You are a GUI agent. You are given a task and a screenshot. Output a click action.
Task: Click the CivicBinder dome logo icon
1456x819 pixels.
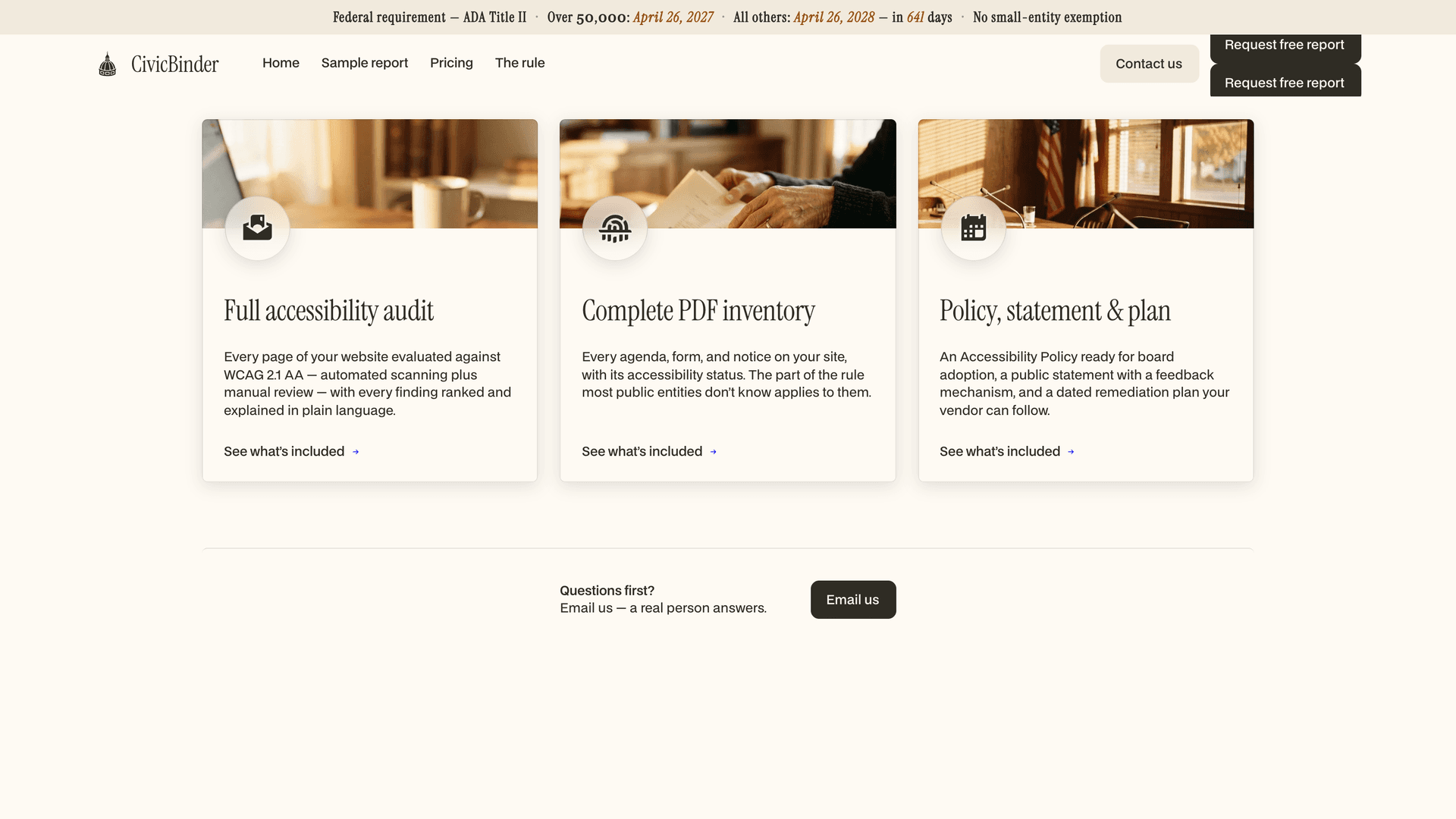tap(108, 64)
